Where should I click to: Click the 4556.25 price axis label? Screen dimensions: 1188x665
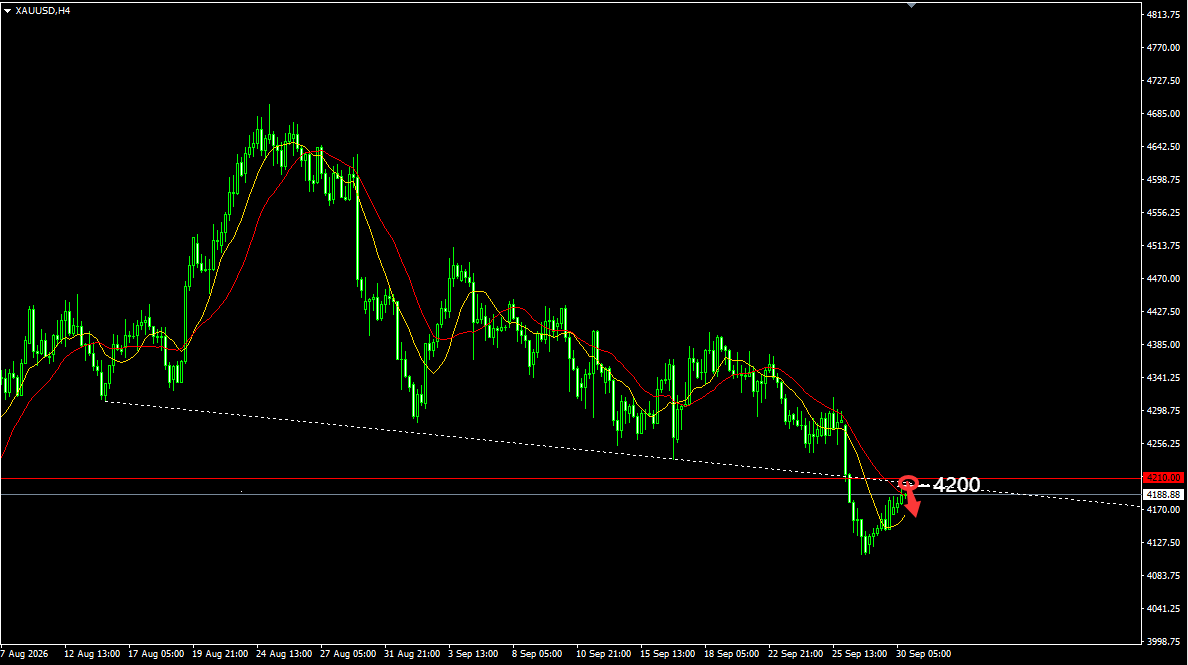[x=1164, y=213]
